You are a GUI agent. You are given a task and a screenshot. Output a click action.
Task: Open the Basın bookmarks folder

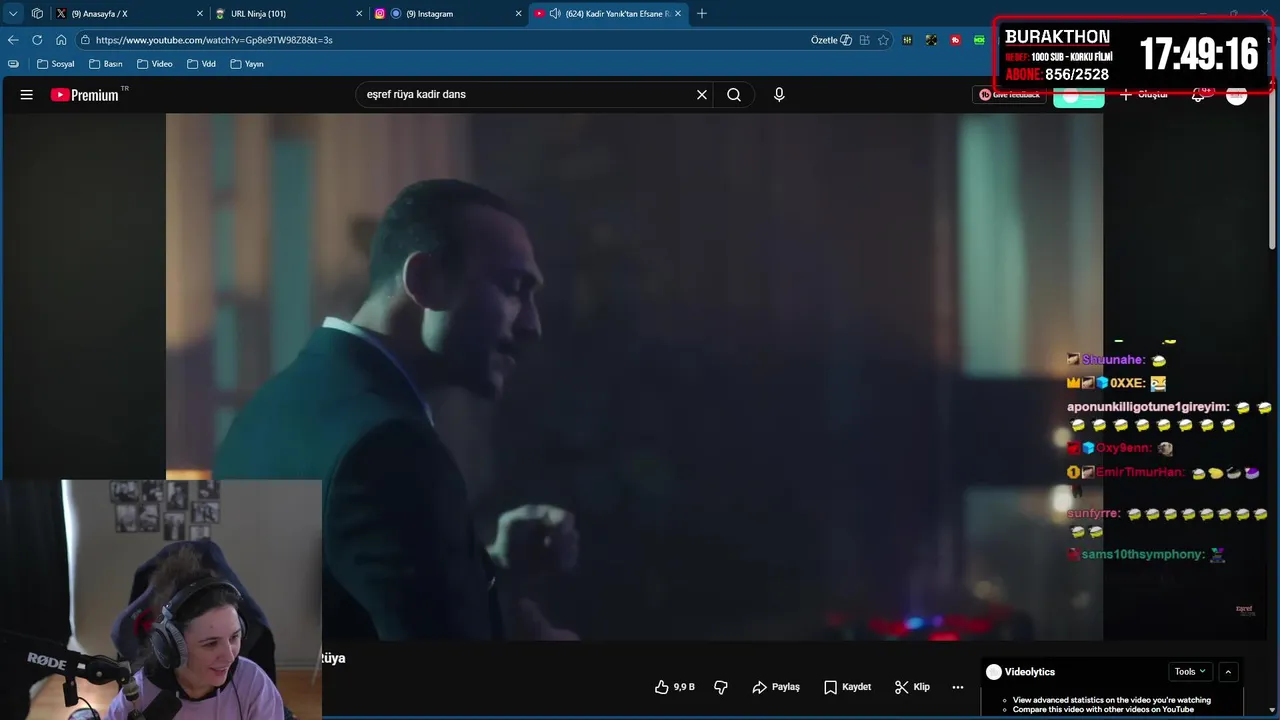pyautogui.click(x=106, y=64)
